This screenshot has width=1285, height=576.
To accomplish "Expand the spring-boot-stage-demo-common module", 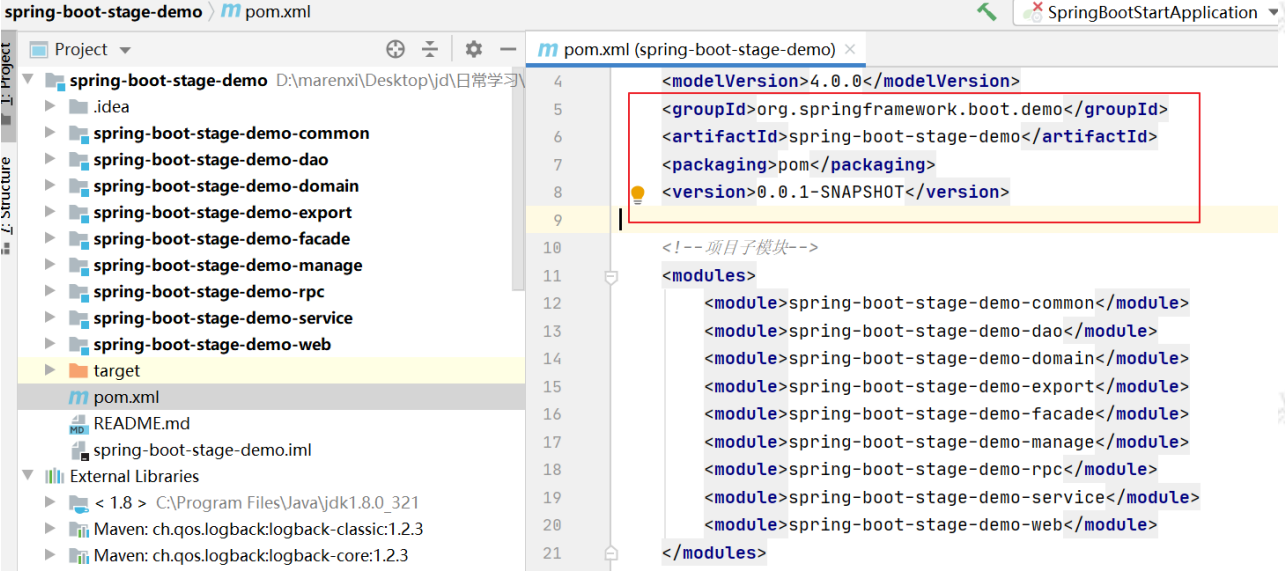I will 50,133.
